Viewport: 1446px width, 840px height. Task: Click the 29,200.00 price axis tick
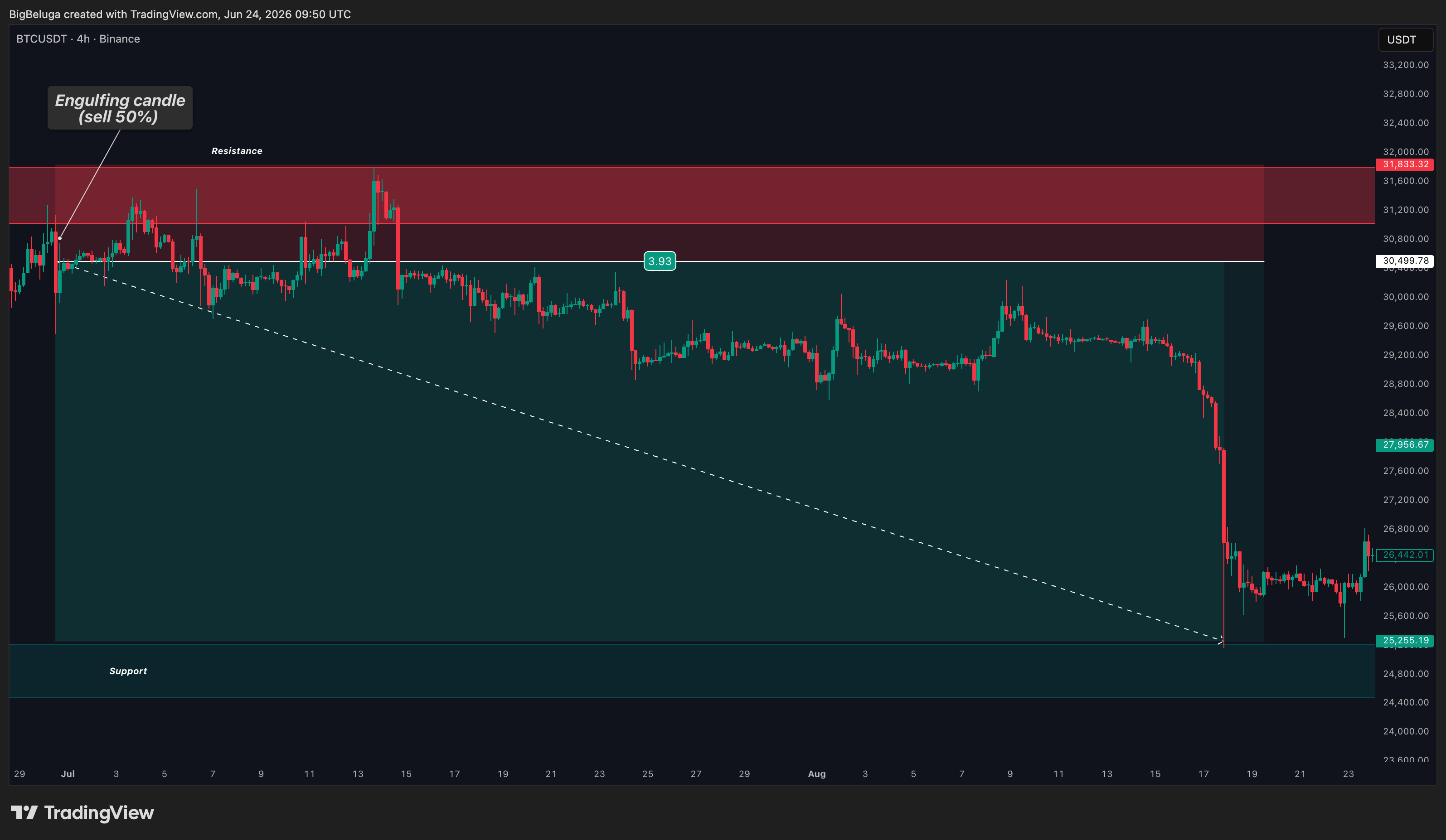1406,355
